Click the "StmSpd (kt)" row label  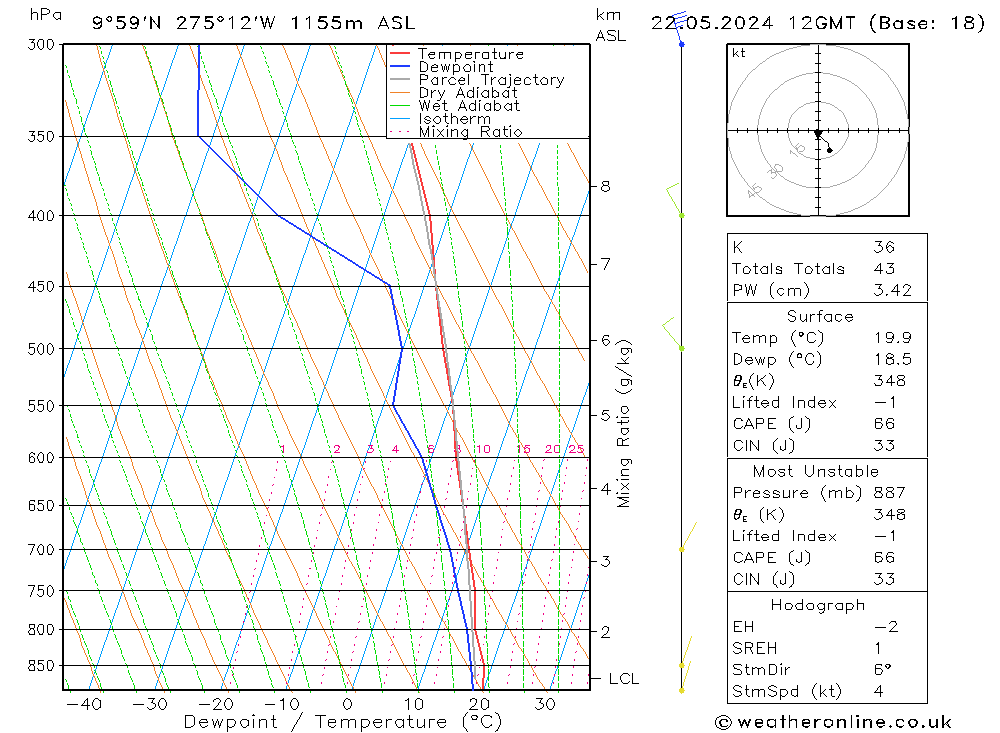pyautogui.click(x=786, y=691)
